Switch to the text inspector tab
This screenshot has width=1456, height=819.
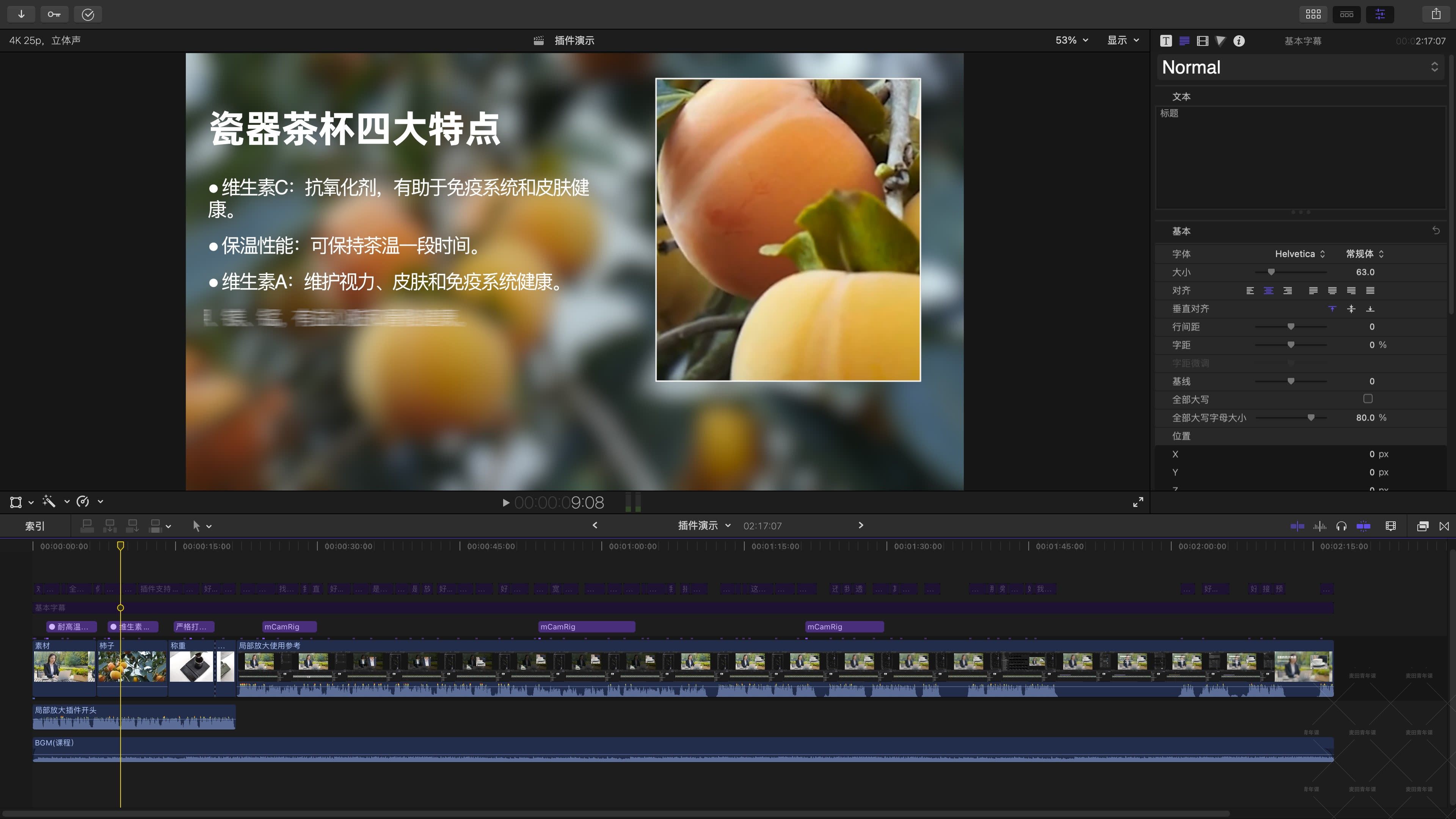(1184, 41)
